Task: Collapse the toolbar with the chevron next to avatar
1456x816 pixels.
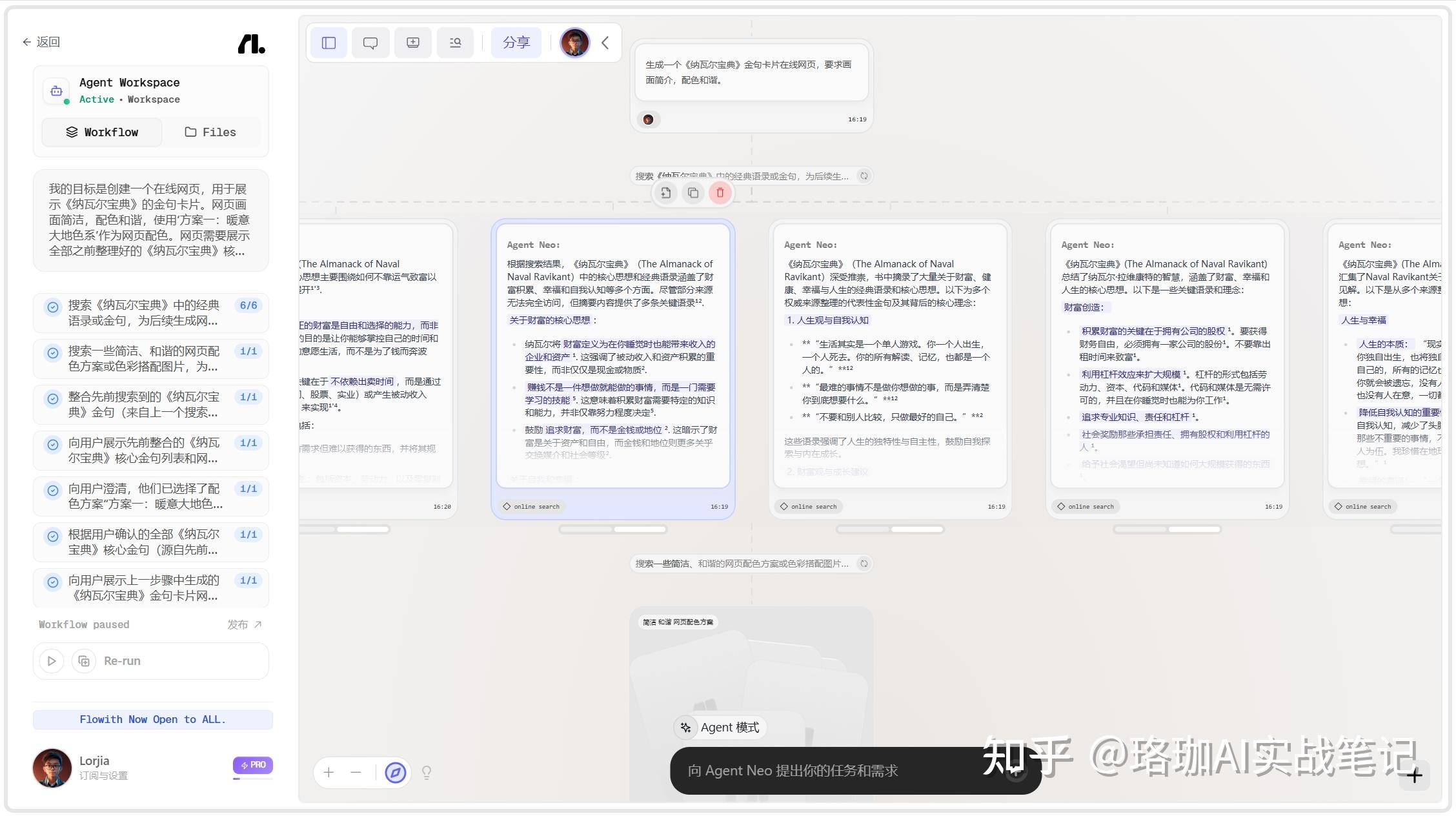Action: click(604, 43)
